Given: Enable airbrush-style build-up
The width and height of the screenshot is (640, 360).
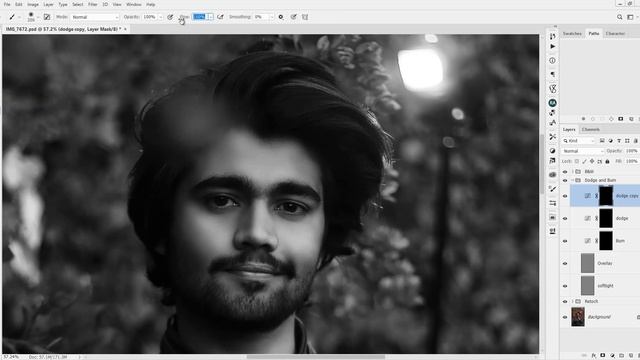Looking at the screenshot, I should (220, 17).
